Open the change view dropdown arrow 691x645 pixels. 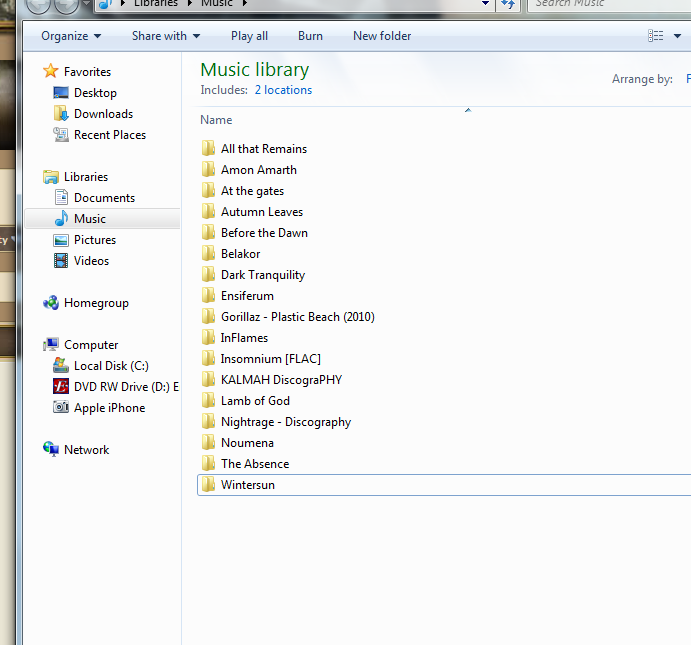click(x=677, y=36)
